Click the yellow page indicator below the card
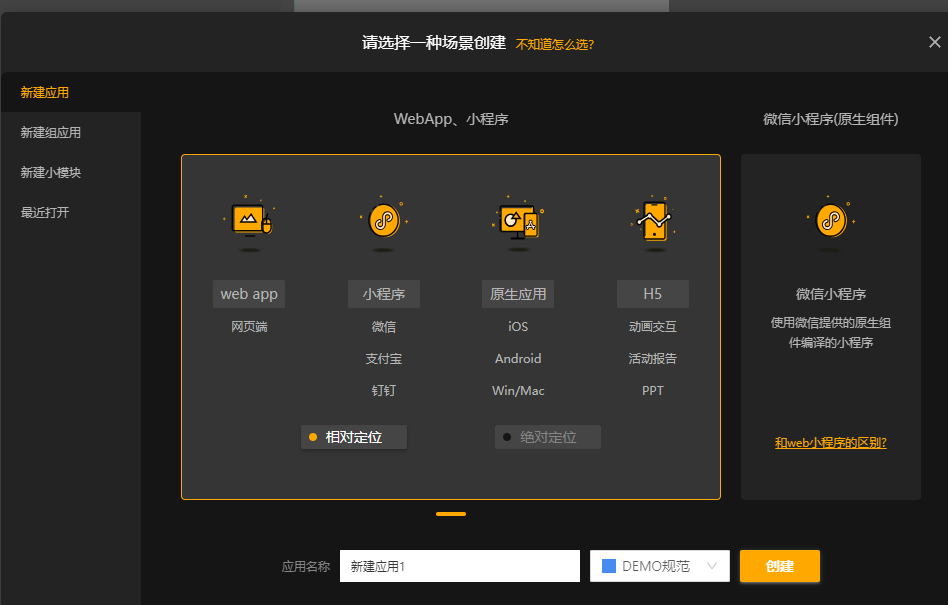Viewport: 948px width, 605px height. tap(451, 514)
